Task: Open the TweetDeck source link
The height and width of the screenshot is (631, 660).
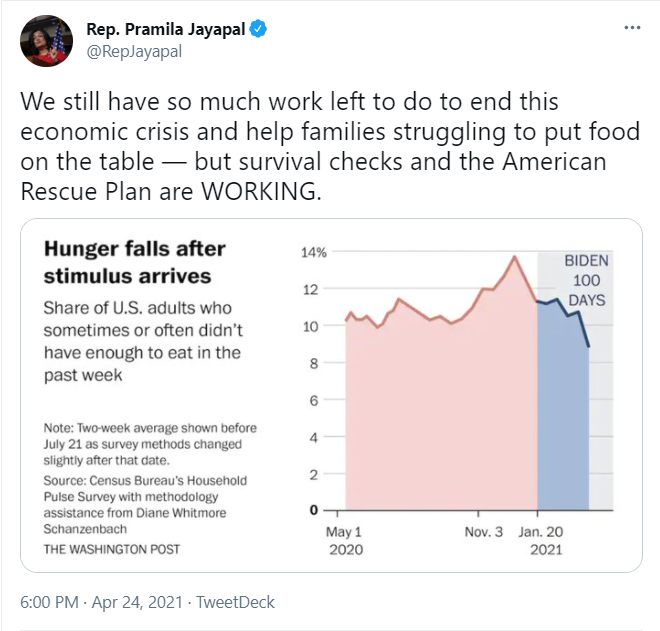Action: tap(235, 602)
